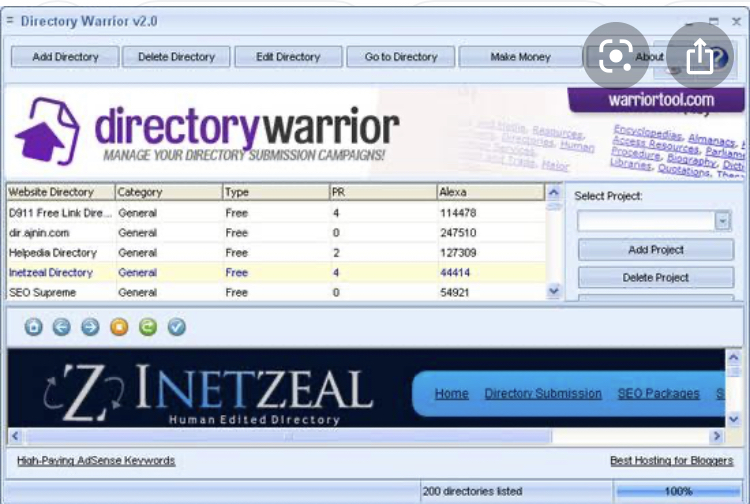The height and width of the screenshot is (504, 750).
Task: Click the Add Directory button
Action: pyautogui.click(x=65, y=57)
